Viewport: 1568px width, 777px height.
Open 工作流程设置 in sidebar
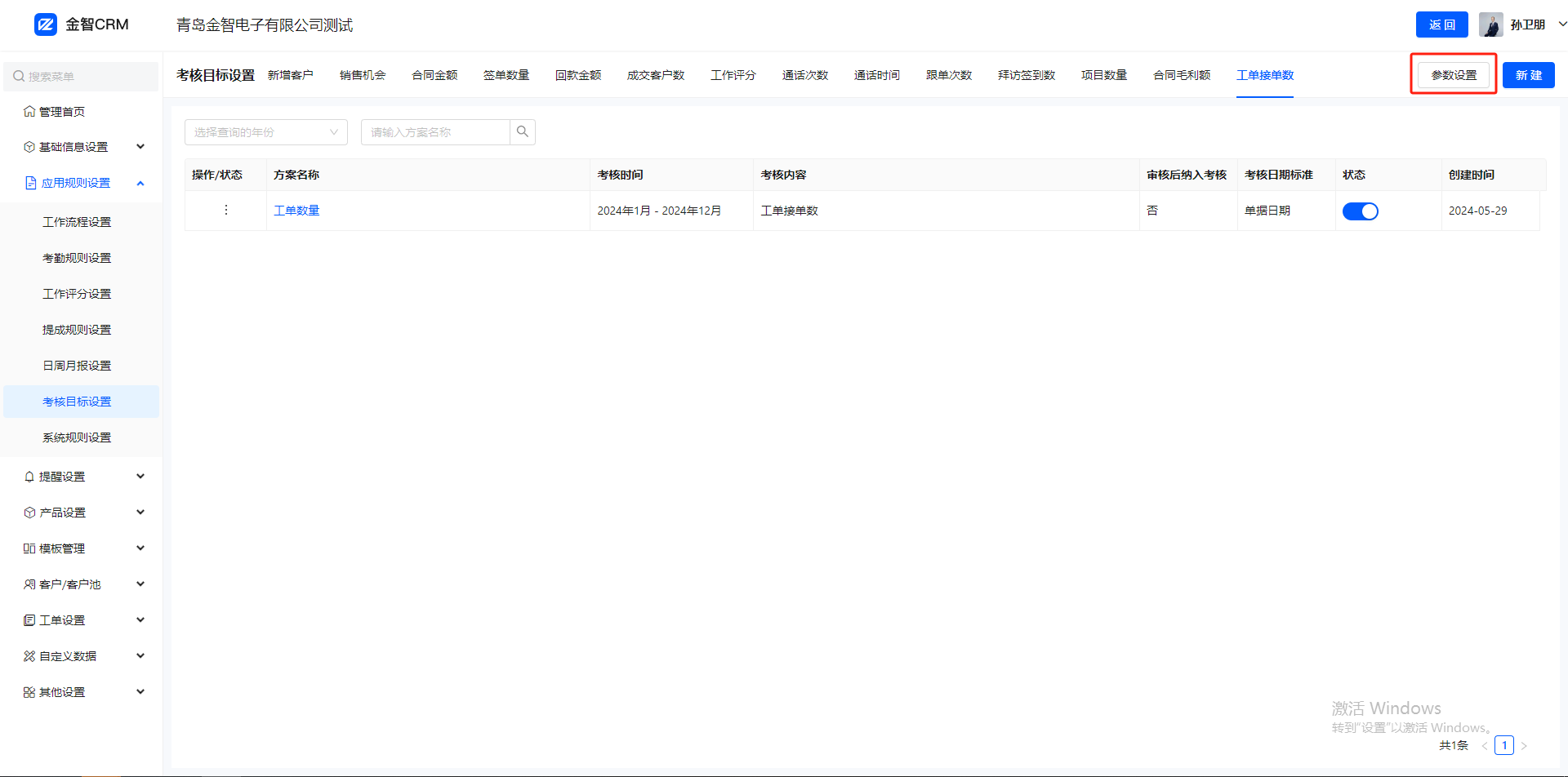tap(77, 222)
